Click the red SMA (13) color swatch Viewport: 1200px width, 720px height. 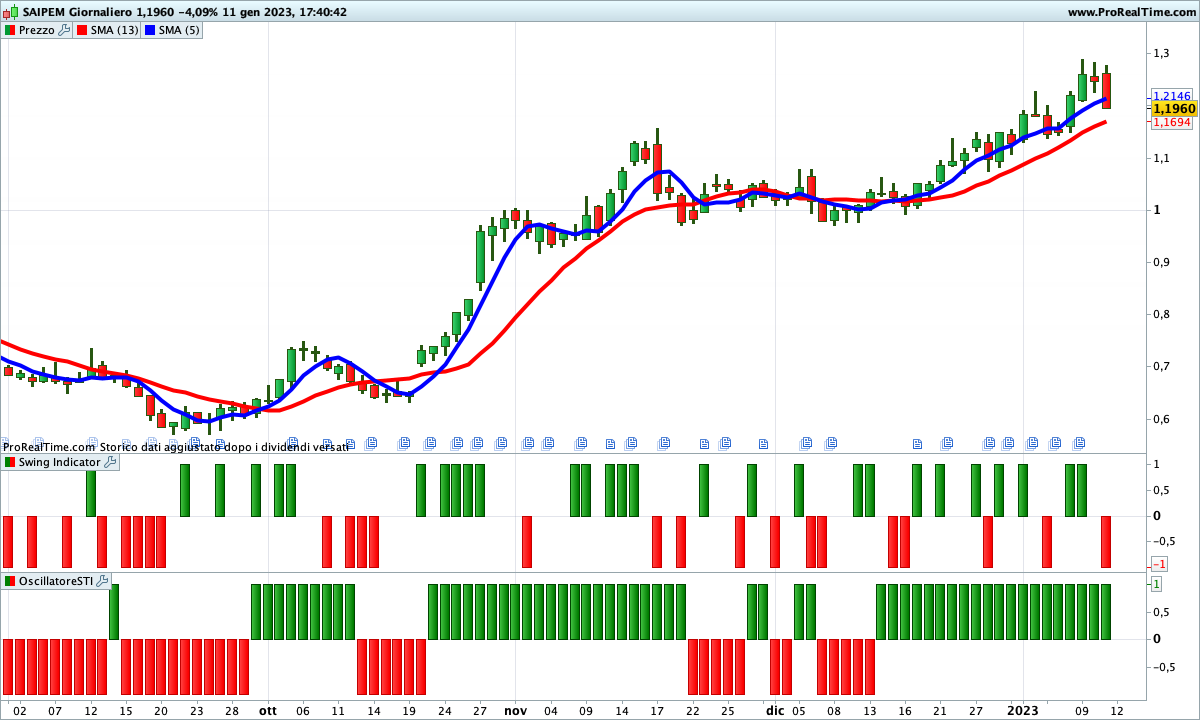[82, 30]
